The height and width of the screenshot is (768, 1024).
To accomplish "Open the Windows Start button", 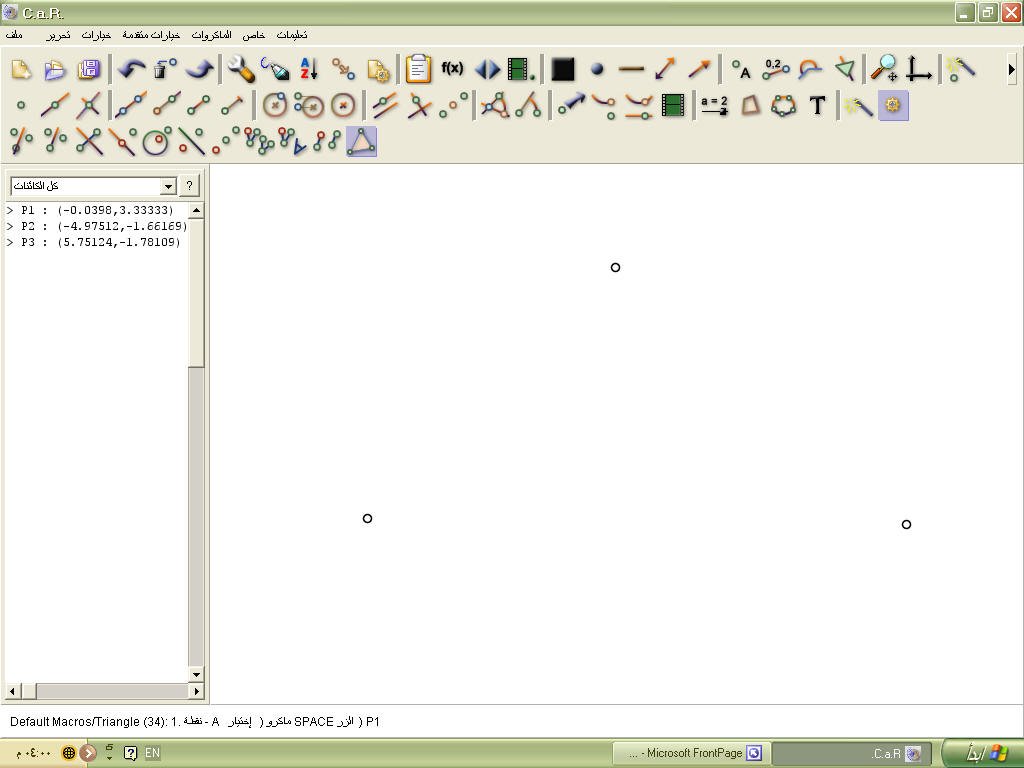I will pos(982,753).
